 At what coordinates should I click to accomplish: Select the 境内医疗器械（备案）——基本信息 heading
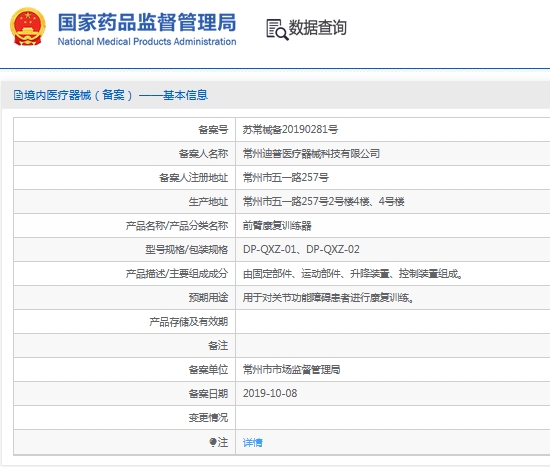click(116, 95)
